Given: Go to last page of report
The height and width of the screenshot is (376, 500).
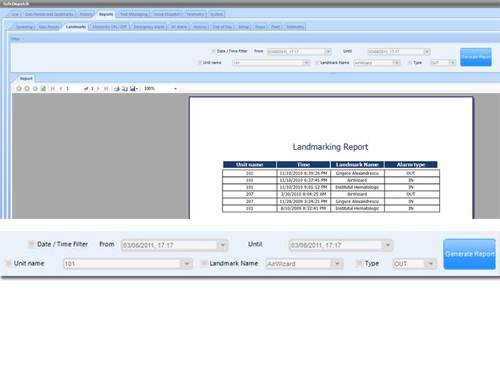Looking at the screenshot, I should coord(106,89).
